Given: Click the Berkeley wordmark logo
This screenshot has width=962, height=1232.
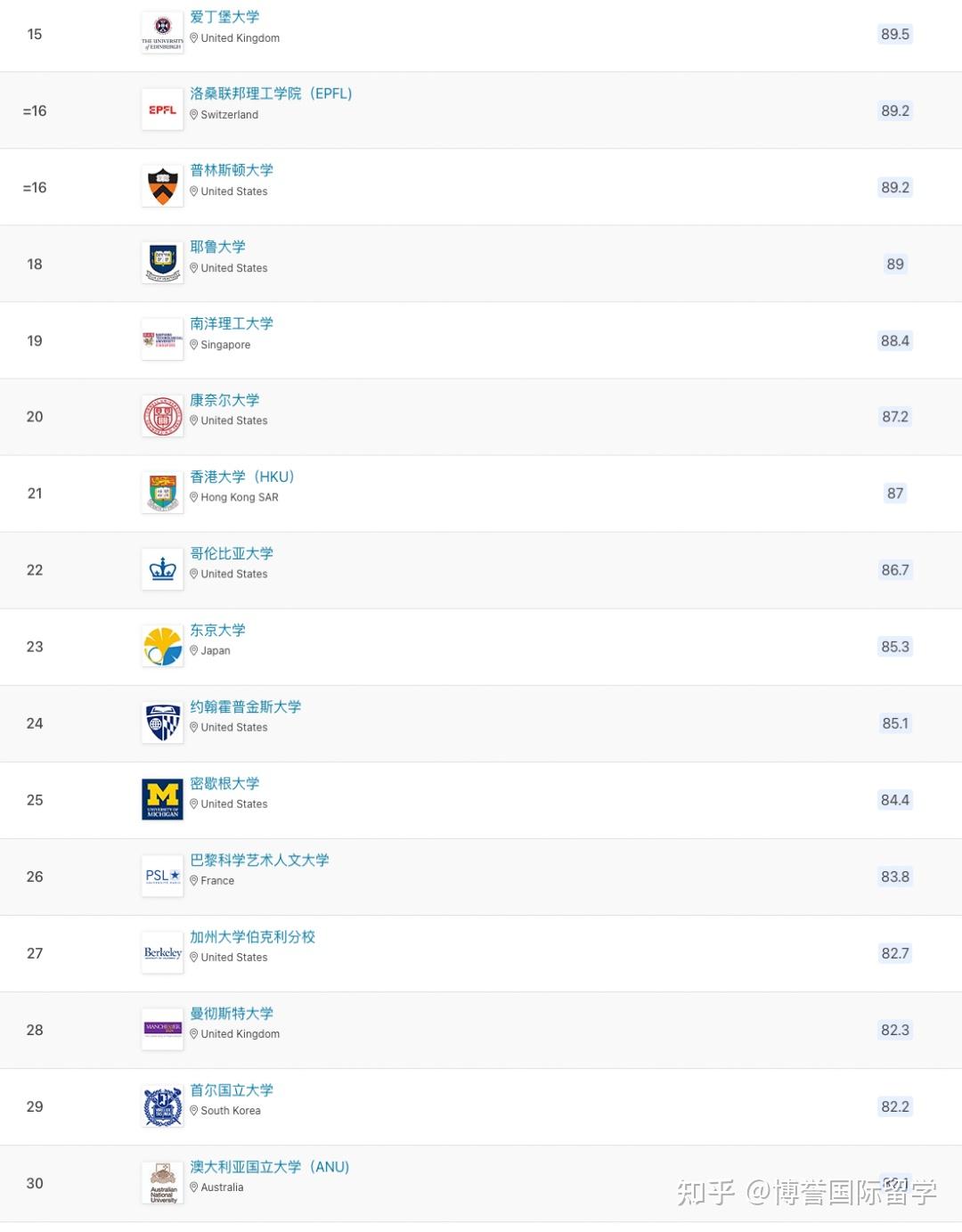Looking at the screenshot, I should click(162, 953).
